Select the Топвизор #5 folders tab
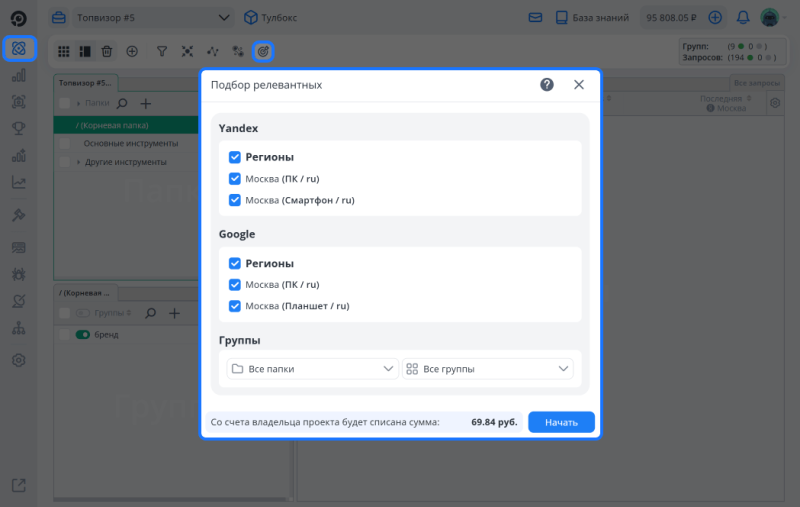800x507 pixels. point(85,83)
